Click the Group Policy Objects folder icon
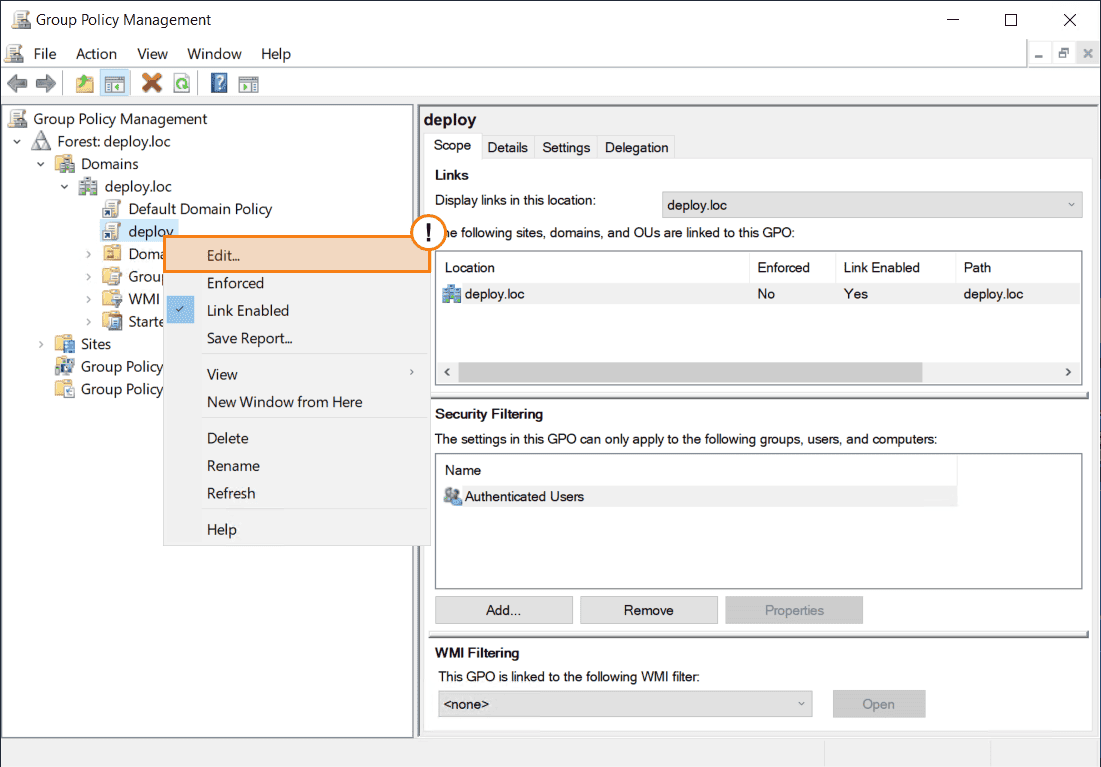 [112, 276]
